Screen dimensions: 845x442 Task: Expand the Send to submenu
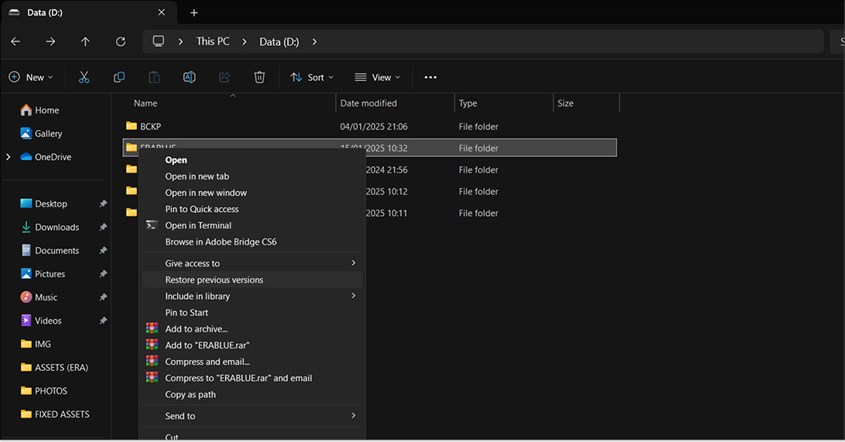(x=251, y=416)
